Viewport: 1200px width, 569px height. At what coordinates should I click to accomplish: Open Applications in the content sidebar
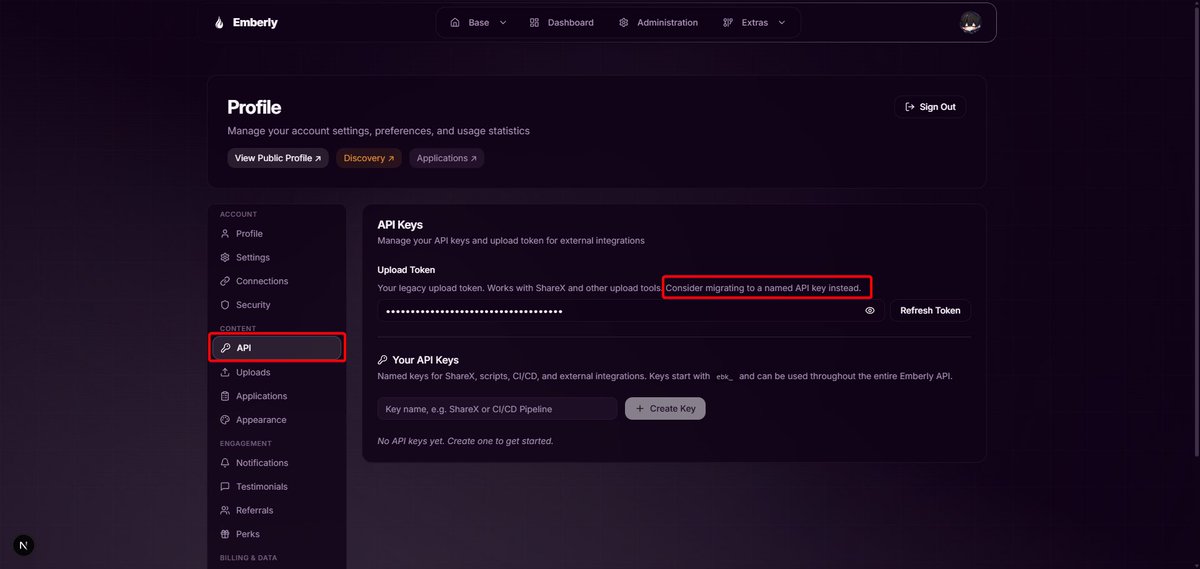[278, 396]
